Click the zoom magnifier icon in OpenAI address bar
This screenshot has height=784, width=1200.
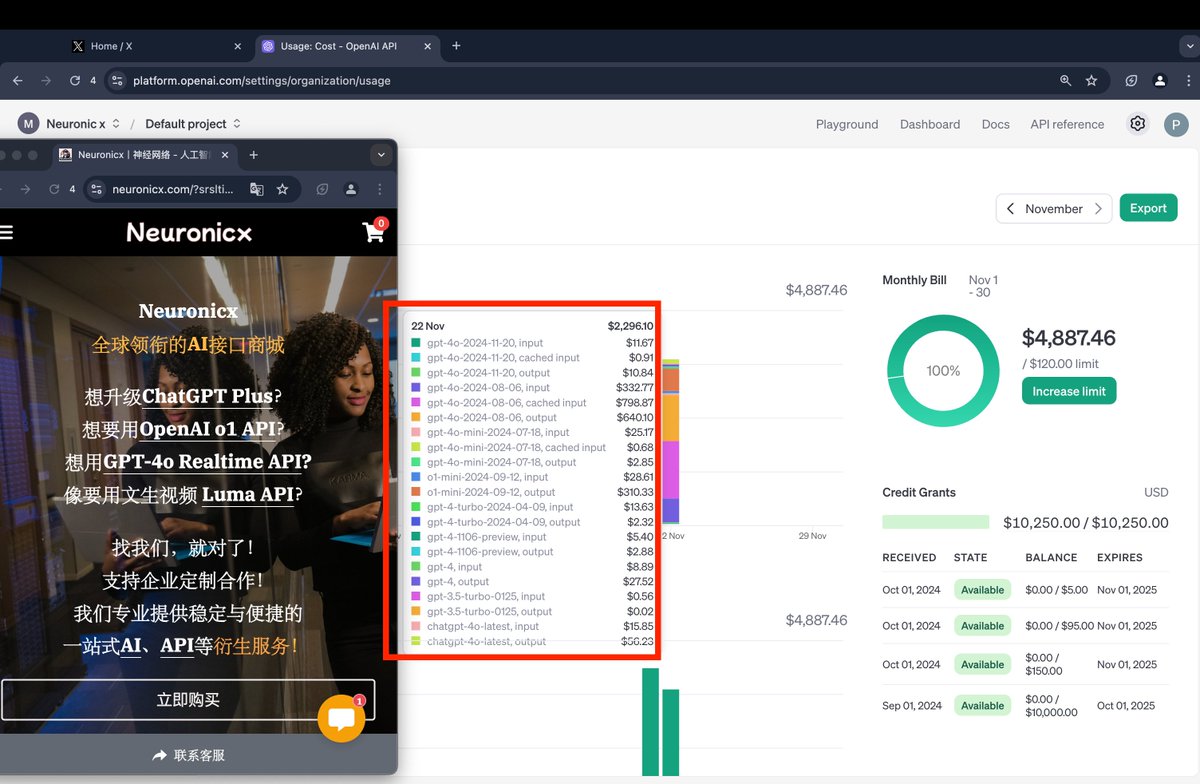pyautogui.click(x=1066, y=80)
